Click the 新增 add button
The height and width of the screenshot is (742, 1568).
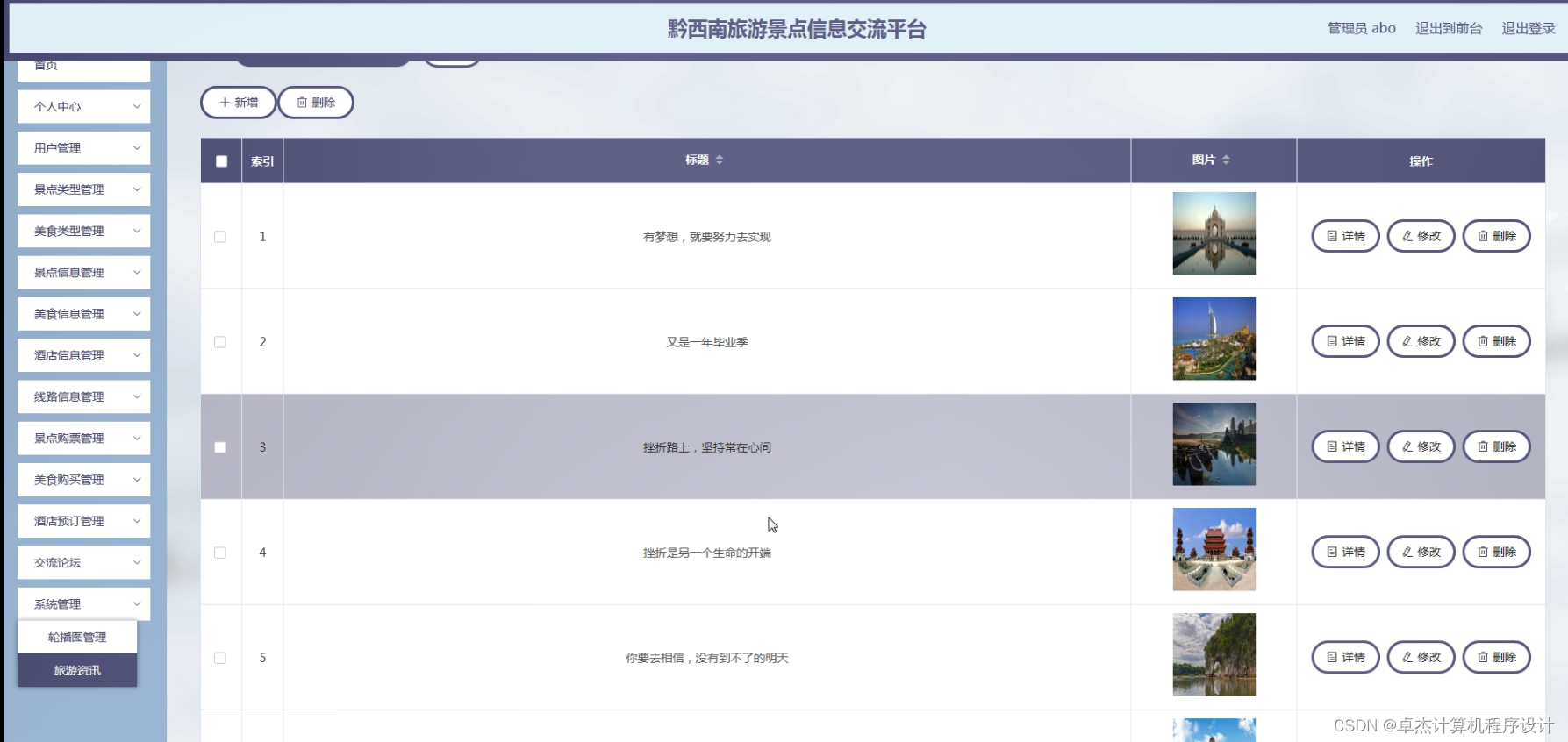tap(238, 103)
